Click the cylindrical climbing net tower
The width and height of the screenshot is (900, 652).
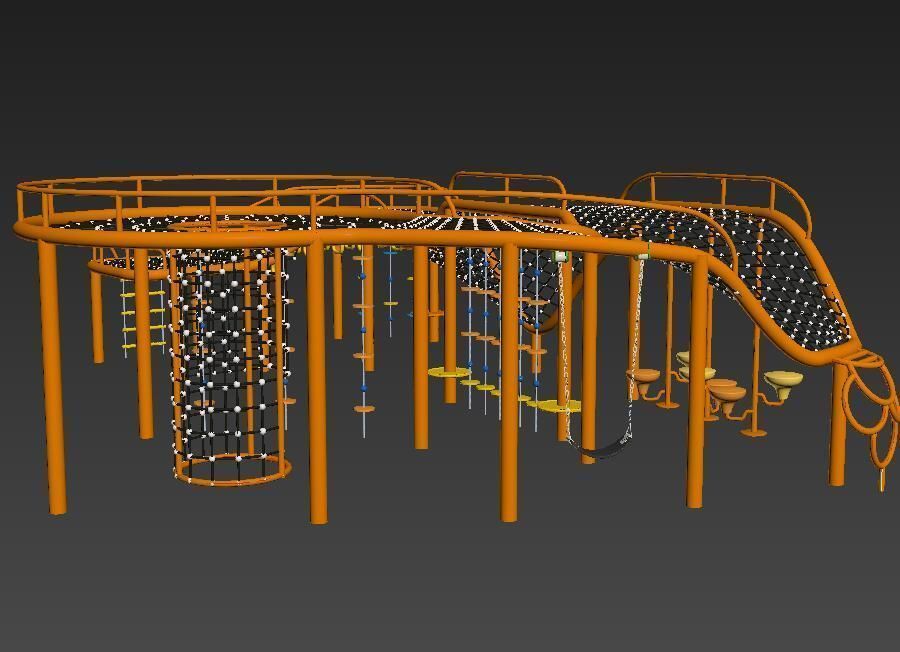[229, 360]
